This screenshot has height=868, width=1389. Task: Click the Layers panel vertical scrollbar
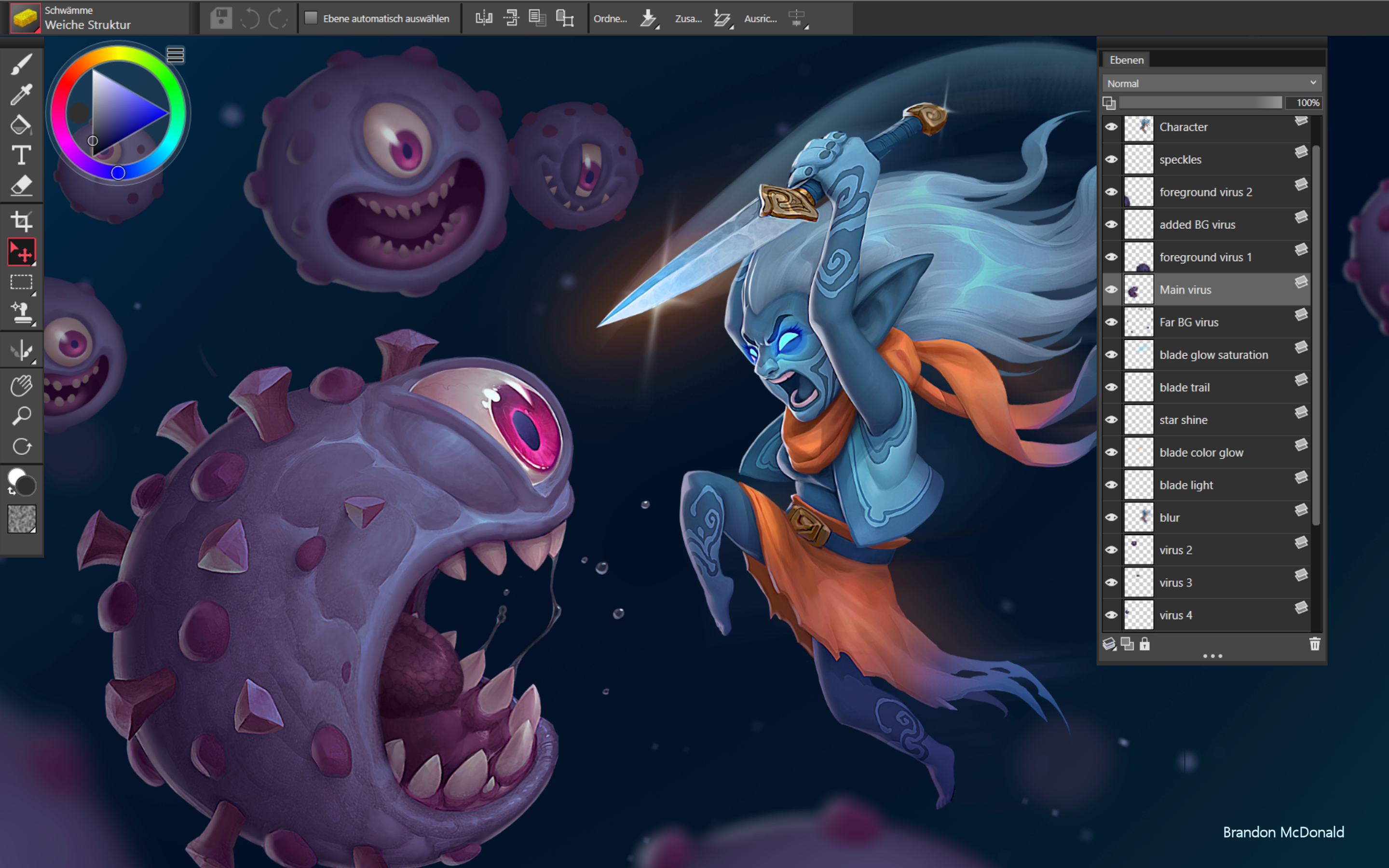[x=1316, y=334]
